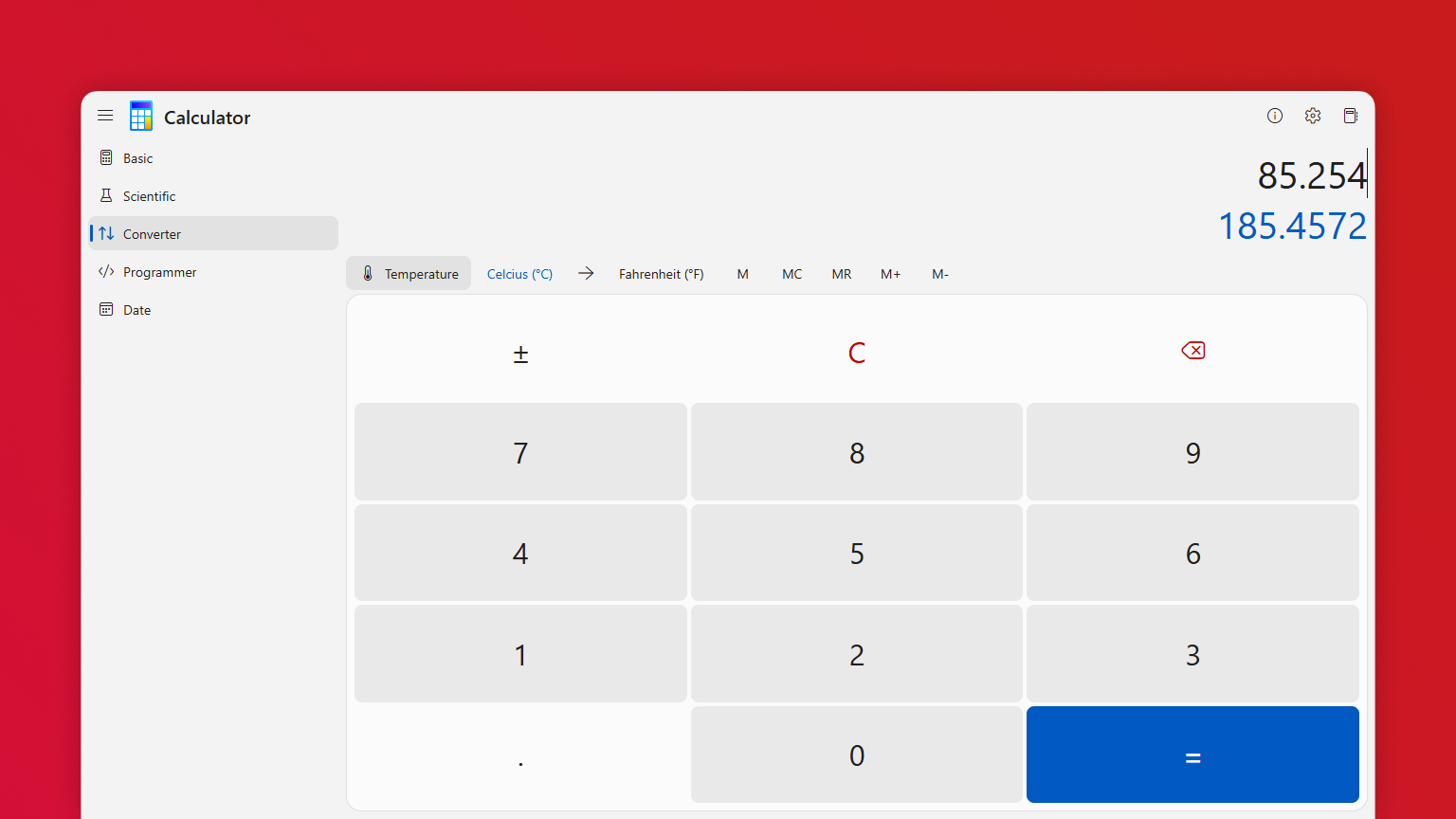Tap the 2 key
Viewport: 1456px width, 819px height.
coord(857,654)
